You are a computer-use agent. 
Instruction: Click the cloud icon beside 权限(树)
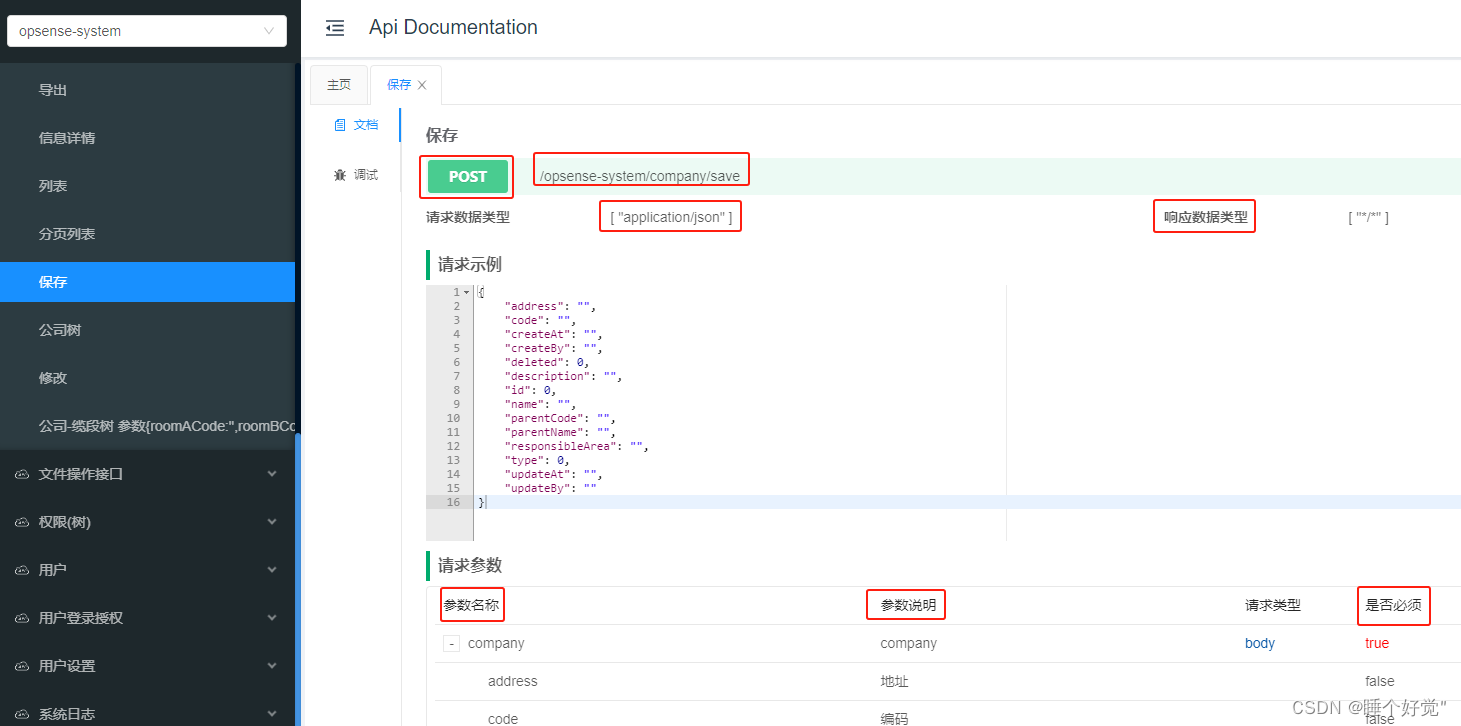coord(22,522)
